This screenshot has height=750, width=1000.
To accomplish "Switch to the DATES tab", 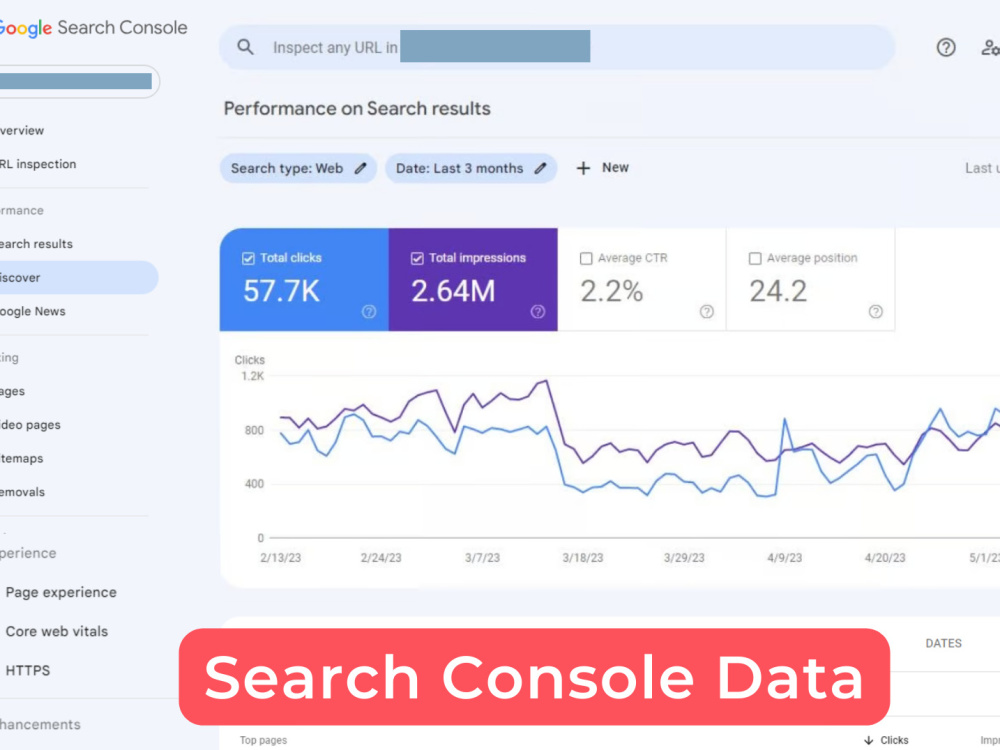I will (x=943, y=643).
